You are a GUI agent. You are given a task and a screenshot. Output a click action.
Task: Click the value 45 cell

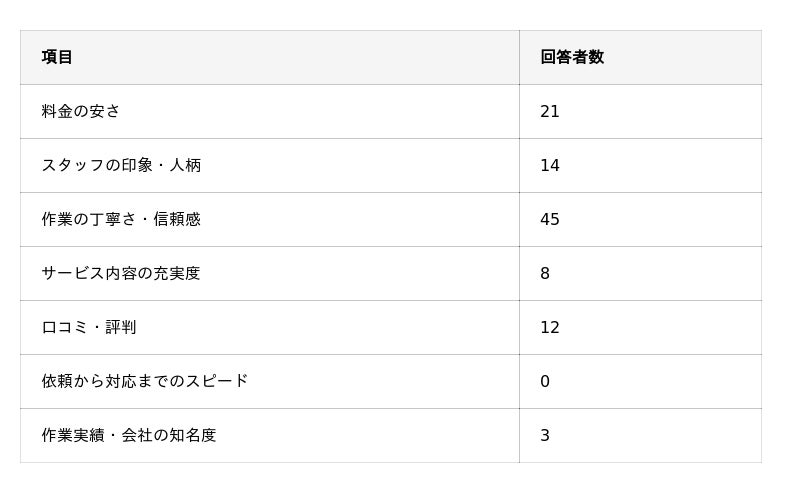click(550, 219)
